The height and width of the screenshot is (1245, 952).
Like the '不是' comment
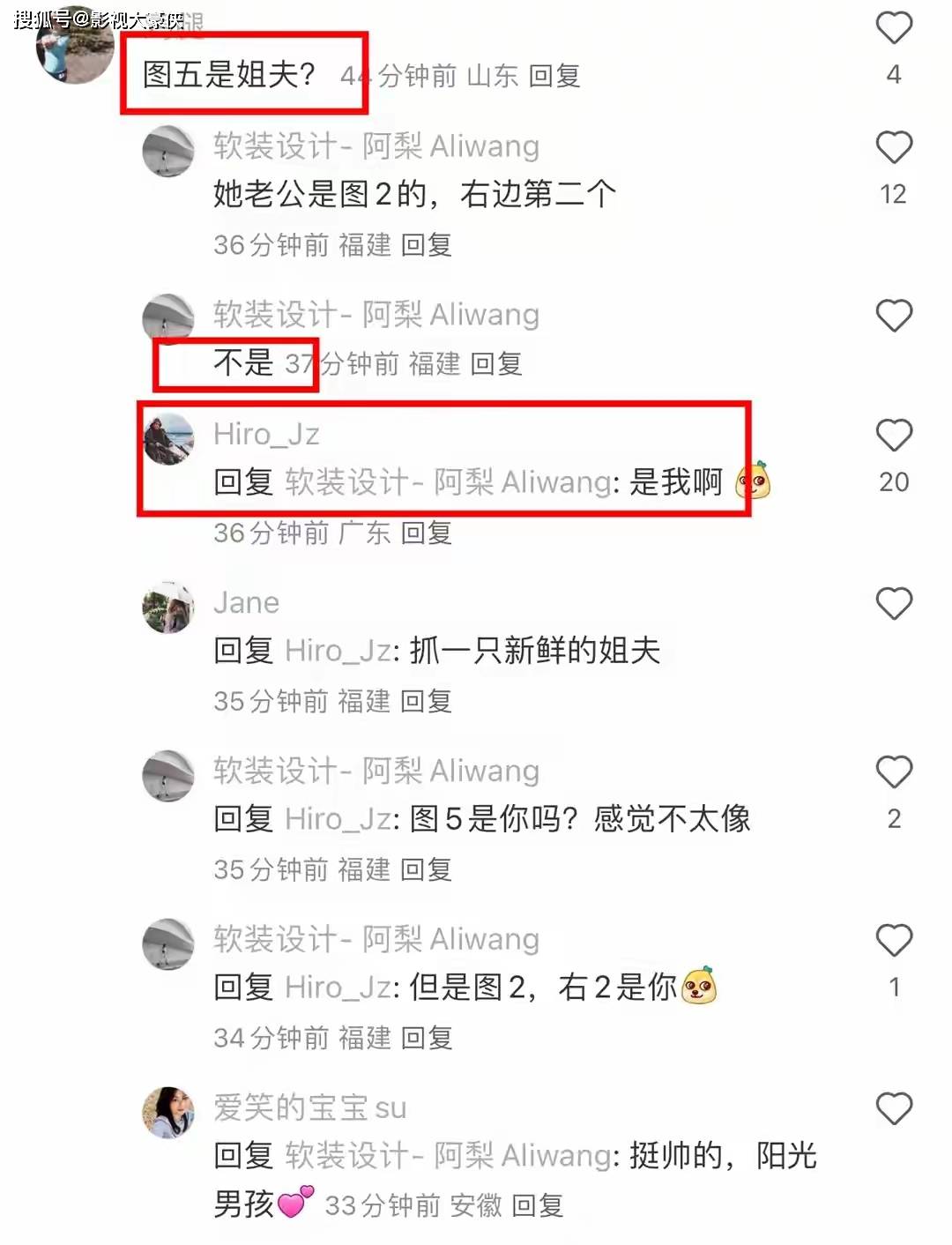click(893, 316)
